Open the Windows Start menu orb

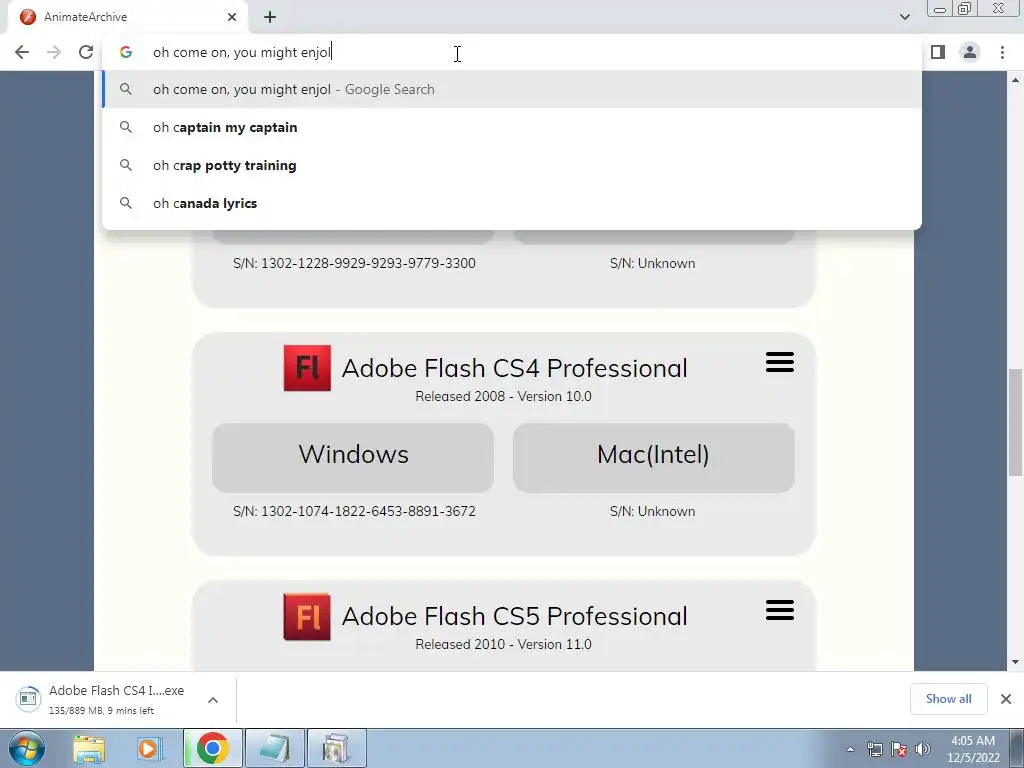point(27,748)
